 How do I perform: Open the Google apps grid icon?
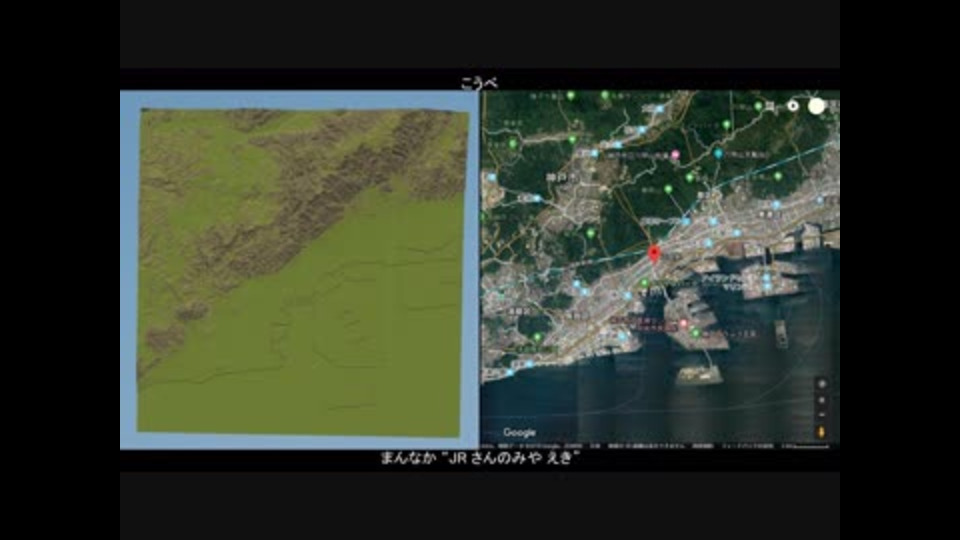tap(770, 106)
